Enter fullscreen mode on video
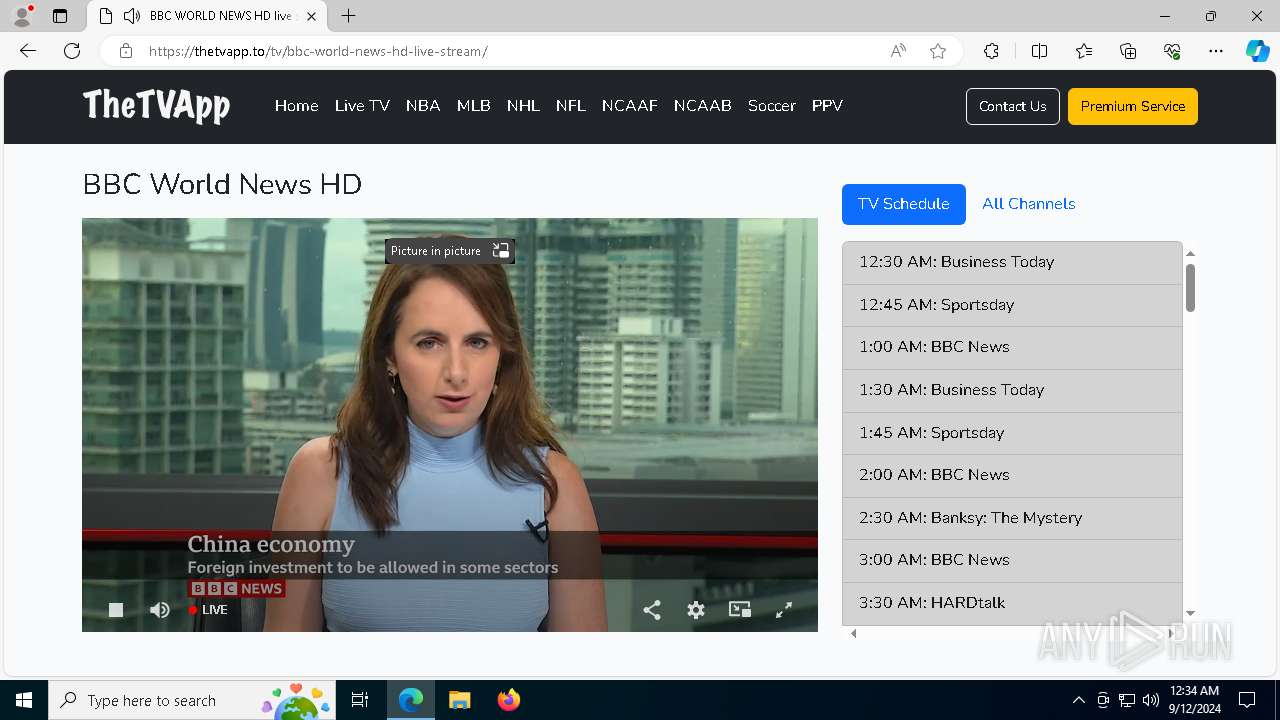Viewport: 1280px width, 720px height. click(x=784, y=610)
